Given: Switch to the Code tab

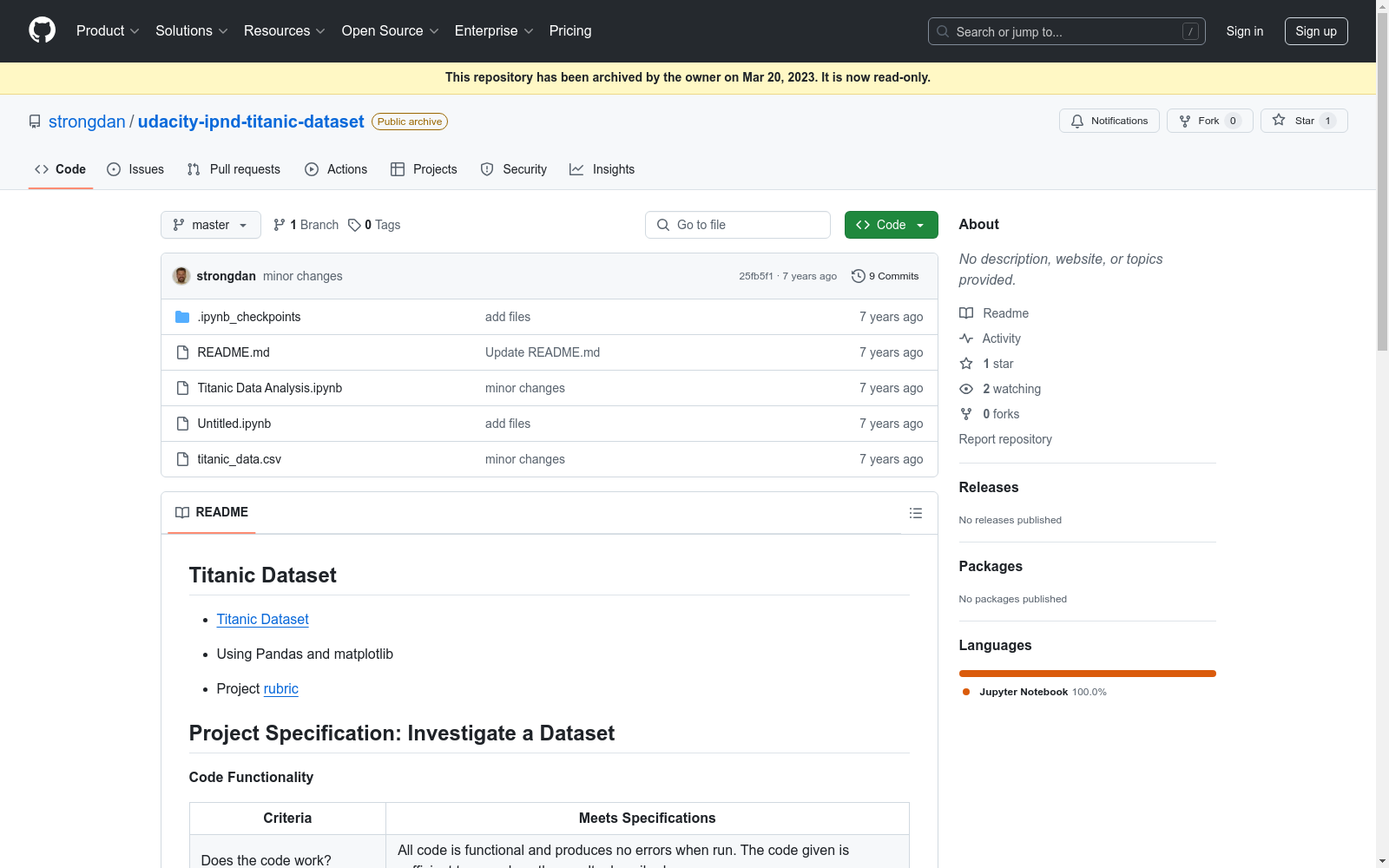Looking at the screenshot, I should pos(61,169).
